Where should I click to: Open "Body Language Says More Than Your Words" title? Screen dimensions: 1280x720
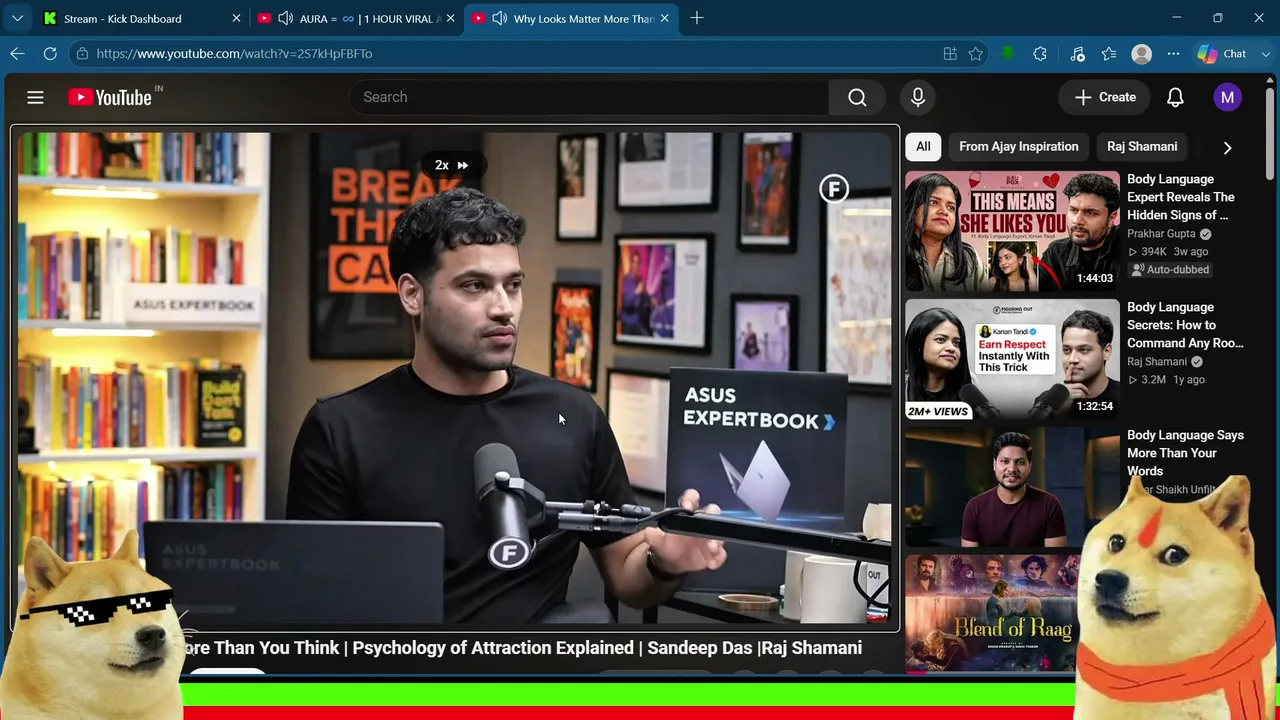click(1185, 453)
